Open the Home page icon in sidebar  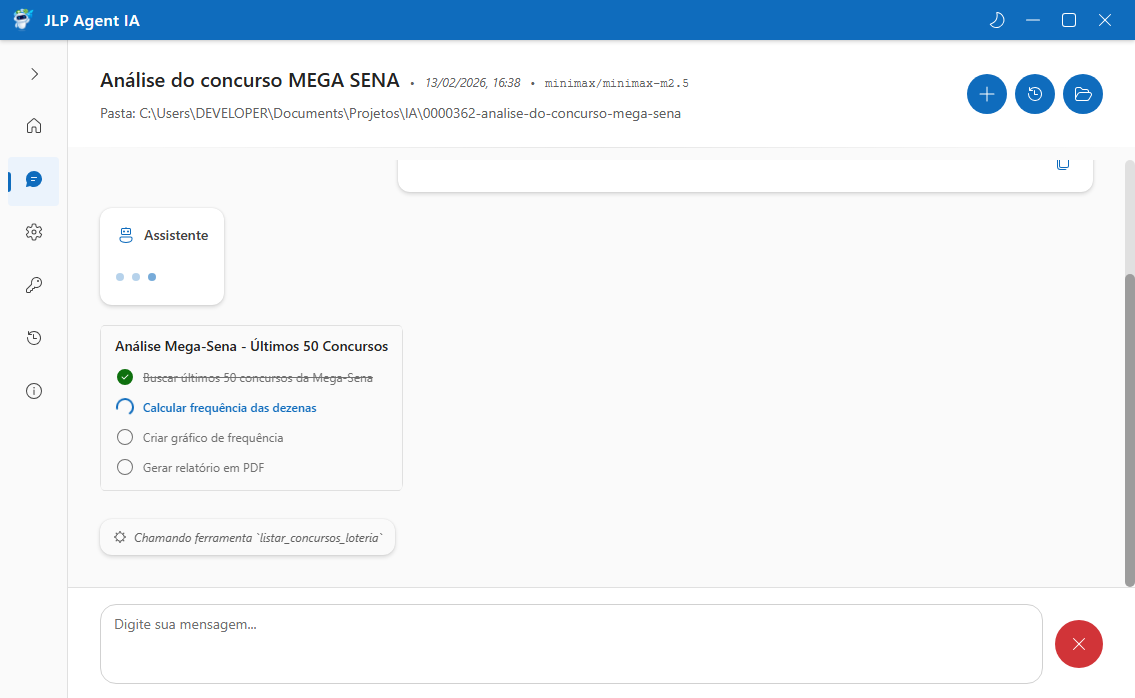click(x=34, y=126)
